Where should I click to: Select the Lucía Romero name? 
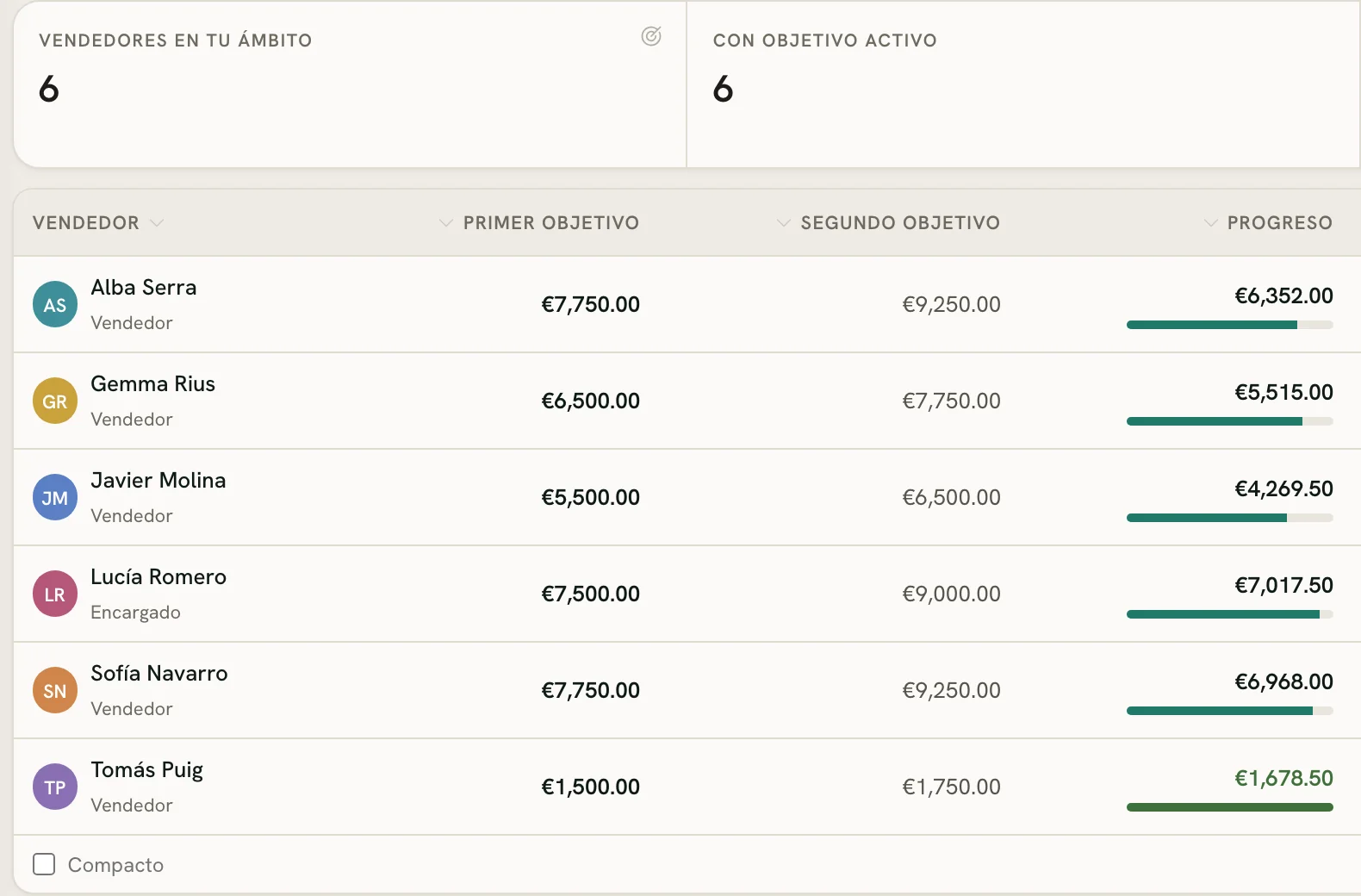[158, 576]
